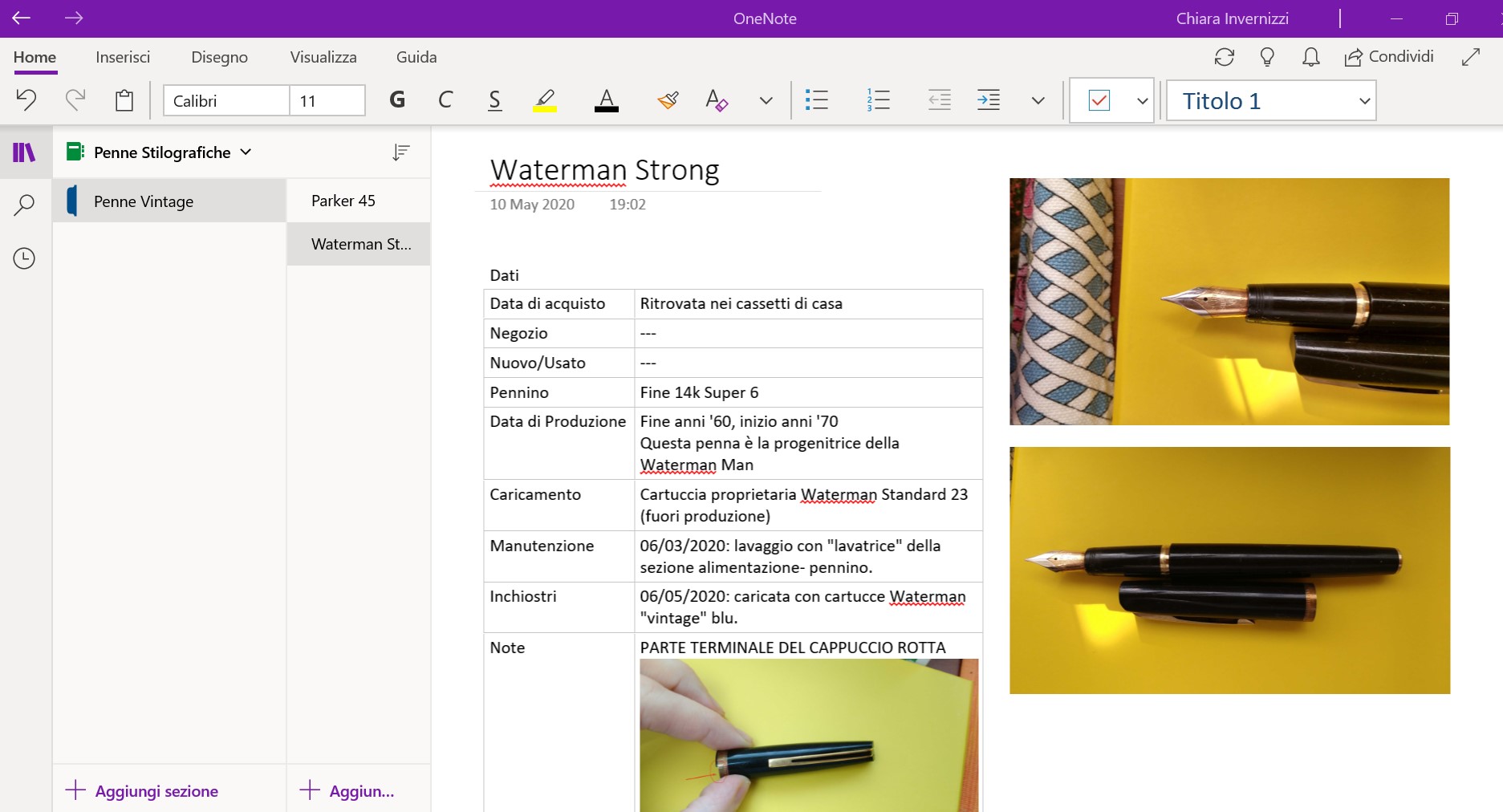Click the yellow highlighter color button
This screenshot has width=1503, height=812.
545,100
